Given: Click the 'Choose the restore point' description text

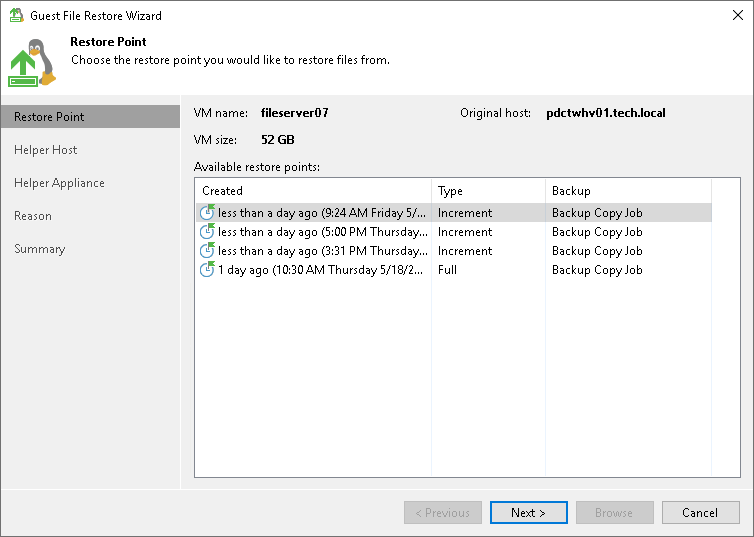Looking at the screenshot, I should coord(230,60).
